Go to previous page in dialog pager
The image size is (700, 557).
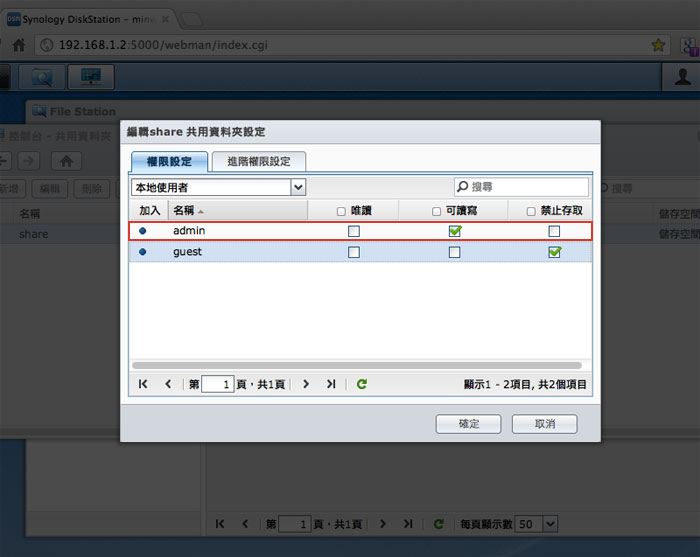click(x=168, y=384)
